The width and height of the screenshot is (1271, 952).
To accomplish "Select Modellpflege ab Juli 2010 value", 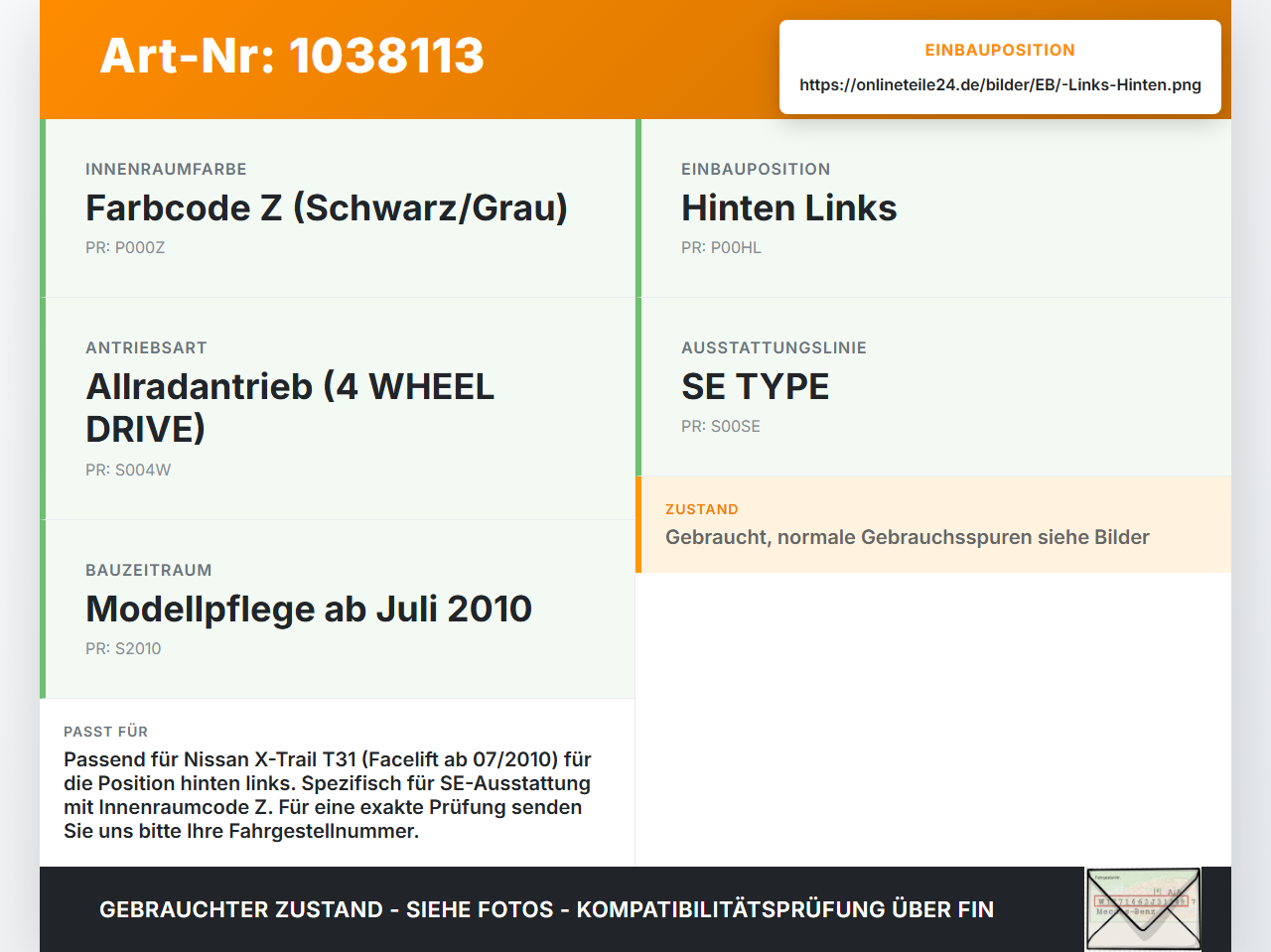I will 309,610.
